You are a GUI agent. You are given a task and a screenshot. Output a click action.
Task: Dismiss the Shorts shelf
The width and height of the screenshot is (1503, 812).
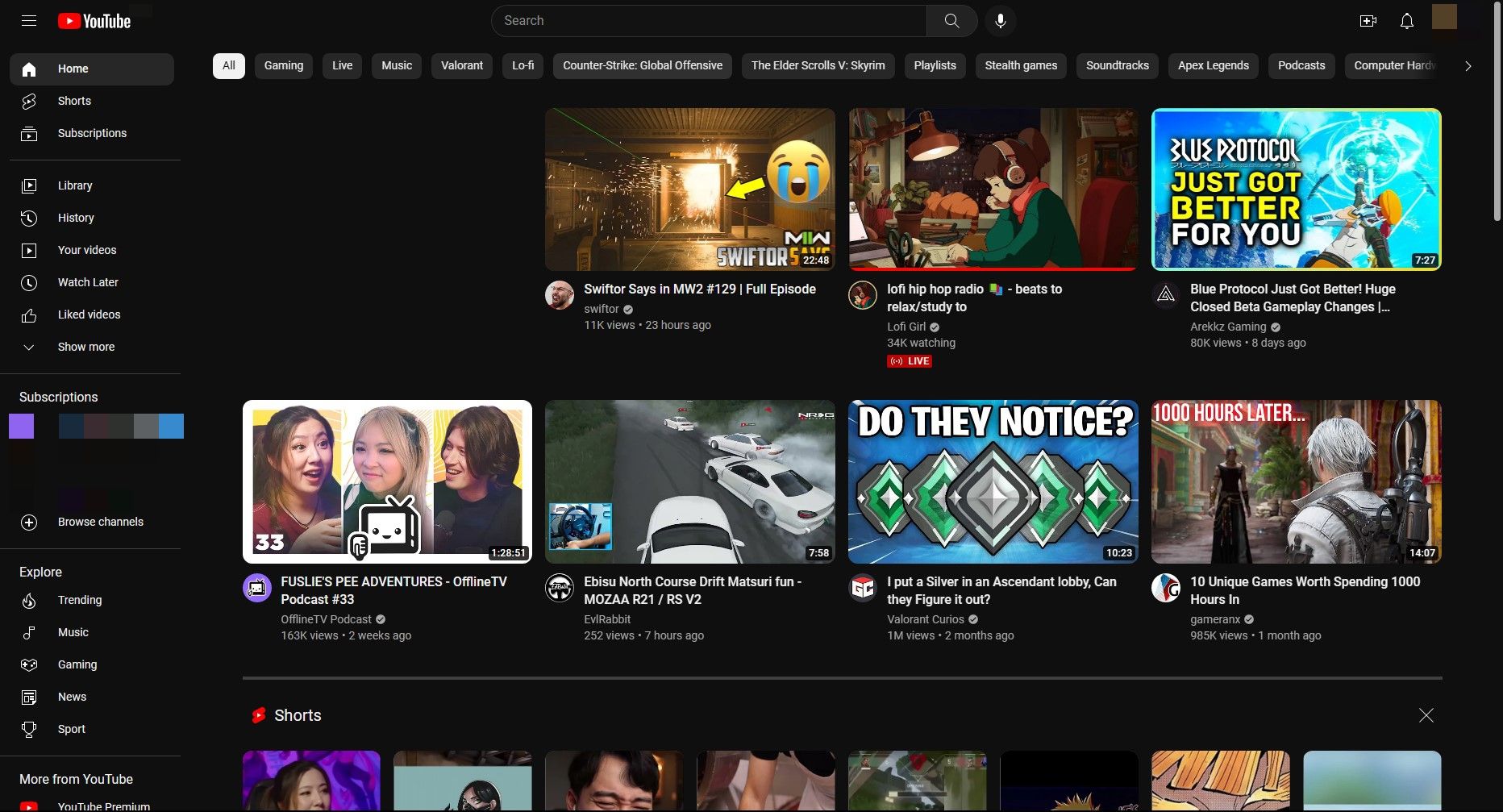[1426, 715]
